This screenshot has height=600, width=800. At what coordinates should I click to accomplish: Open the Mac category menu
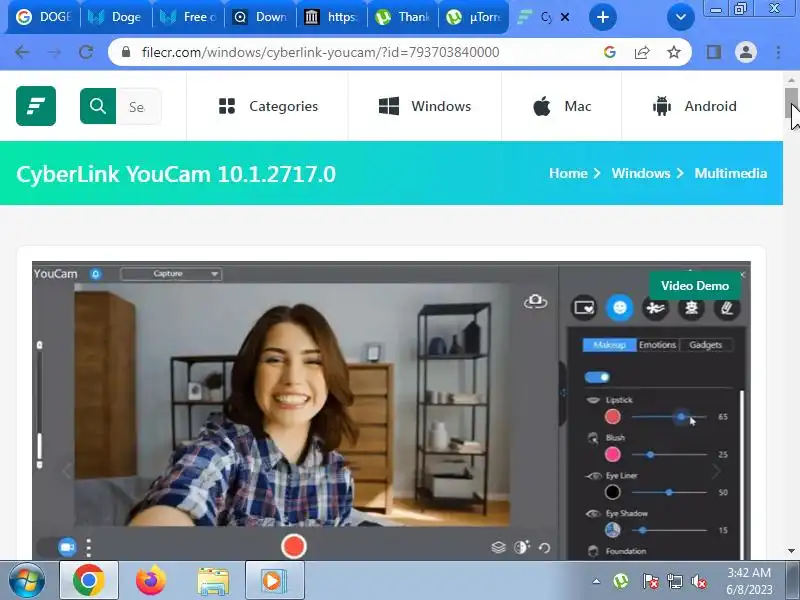(x=562, y=106)
